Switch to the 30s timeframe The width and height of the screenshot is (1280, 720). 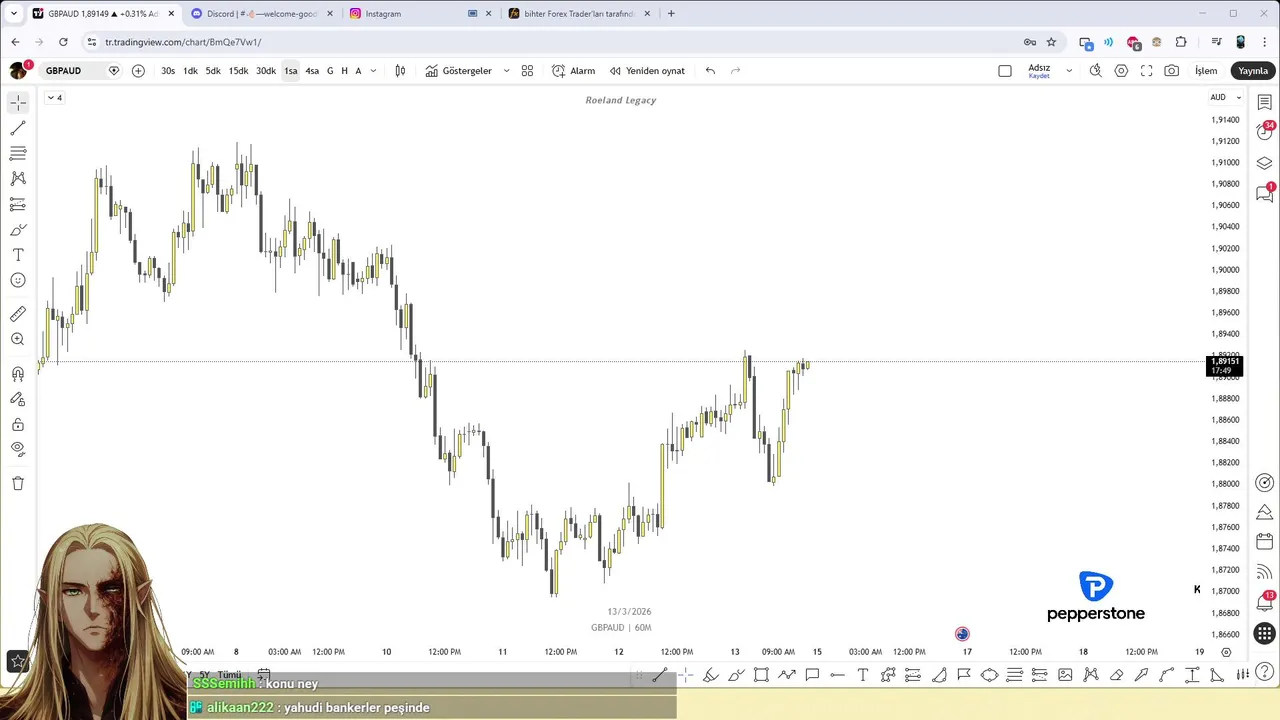pyautogui.click(x=168, y=71)
